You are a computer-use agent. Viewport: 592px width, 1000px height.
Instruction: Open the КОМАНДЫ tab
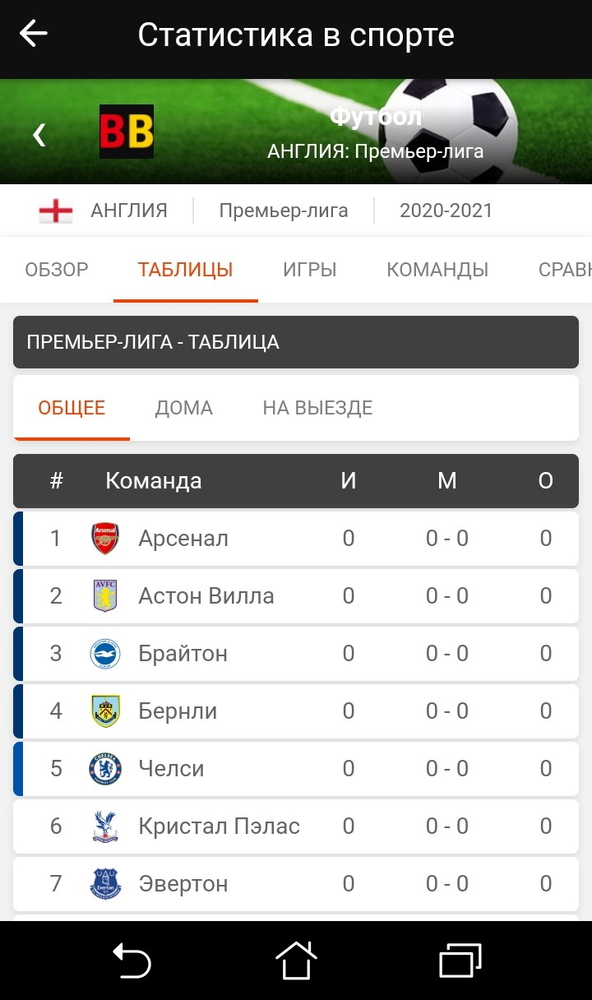(x=437, y=269)
